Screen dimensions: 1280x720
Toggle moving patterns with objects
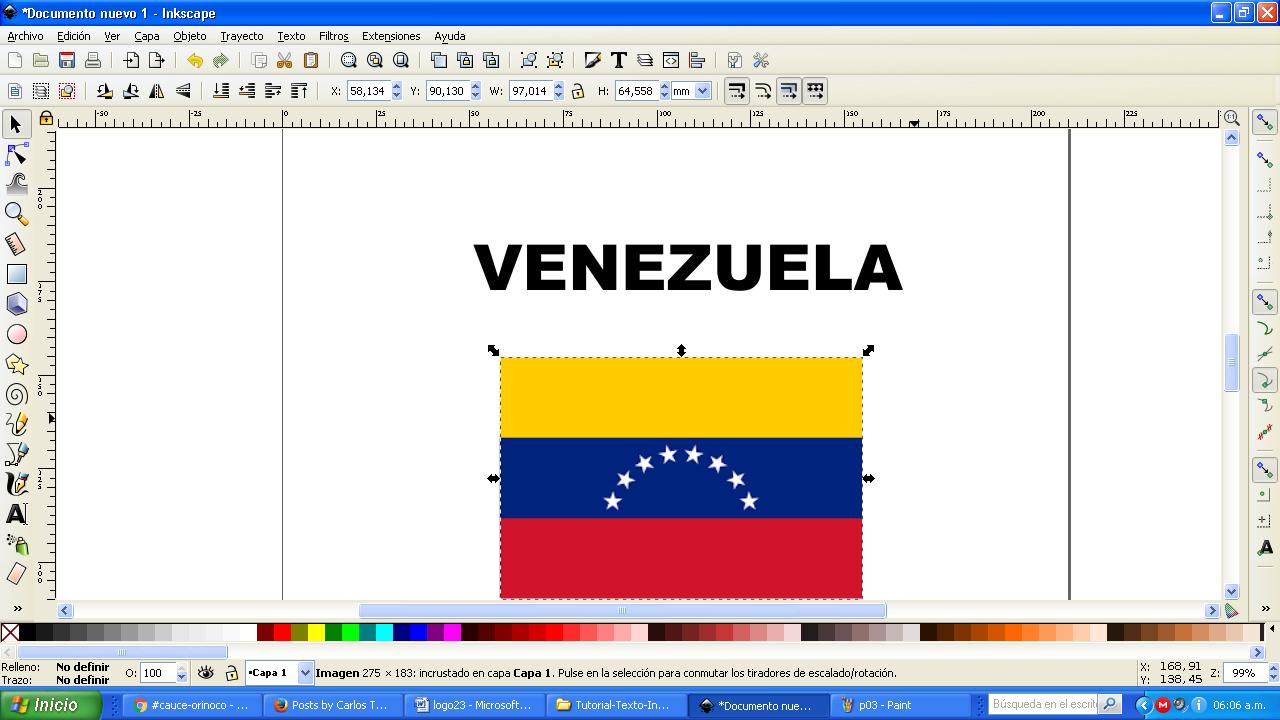(x=815, y=91)
